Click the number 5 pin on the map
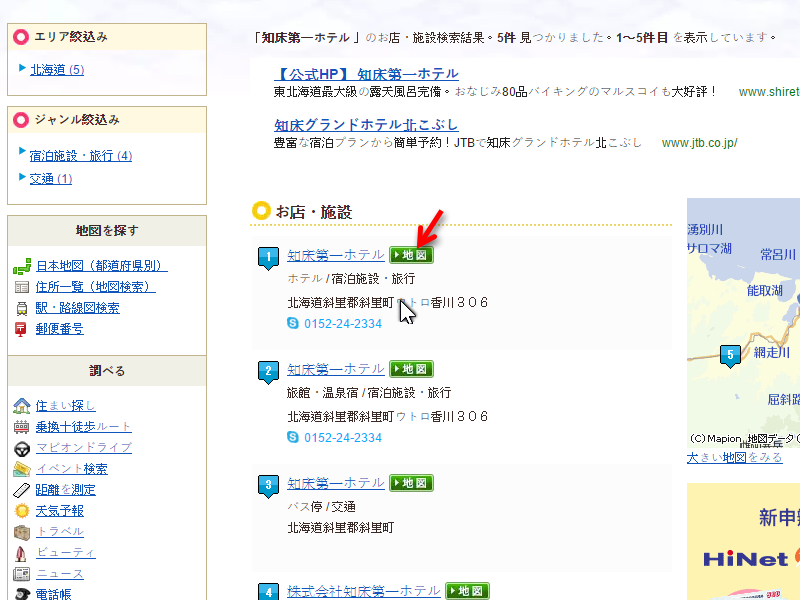The width and height of the screenshot is (800, 600). click(730, 356)
